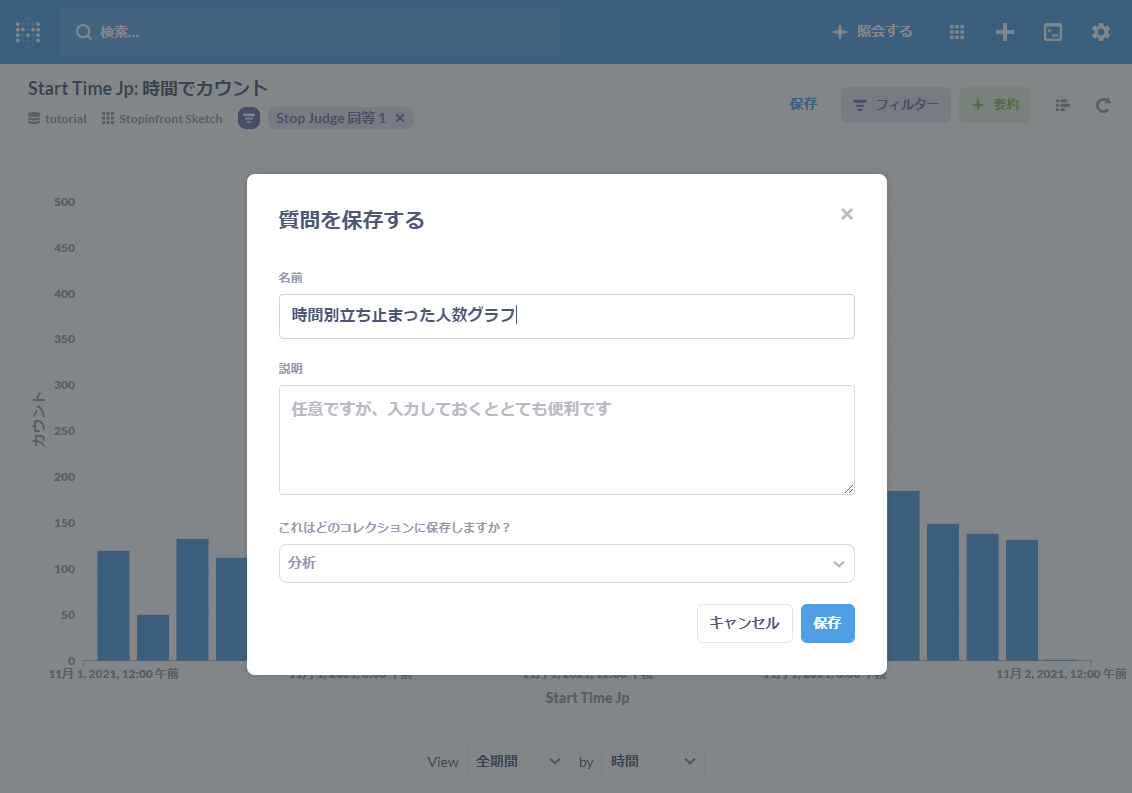Click the purple filter icon badge

249,118
